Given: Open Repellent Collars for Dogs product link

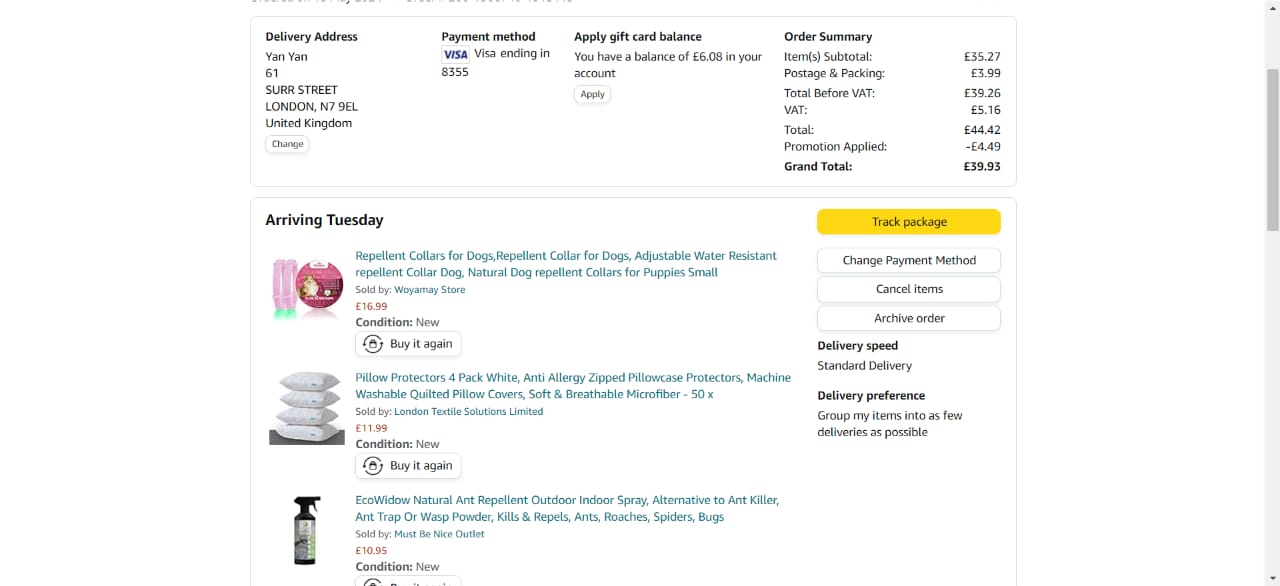Looking at the screenshot, I should pyautogui.click(x=566, y=264).
